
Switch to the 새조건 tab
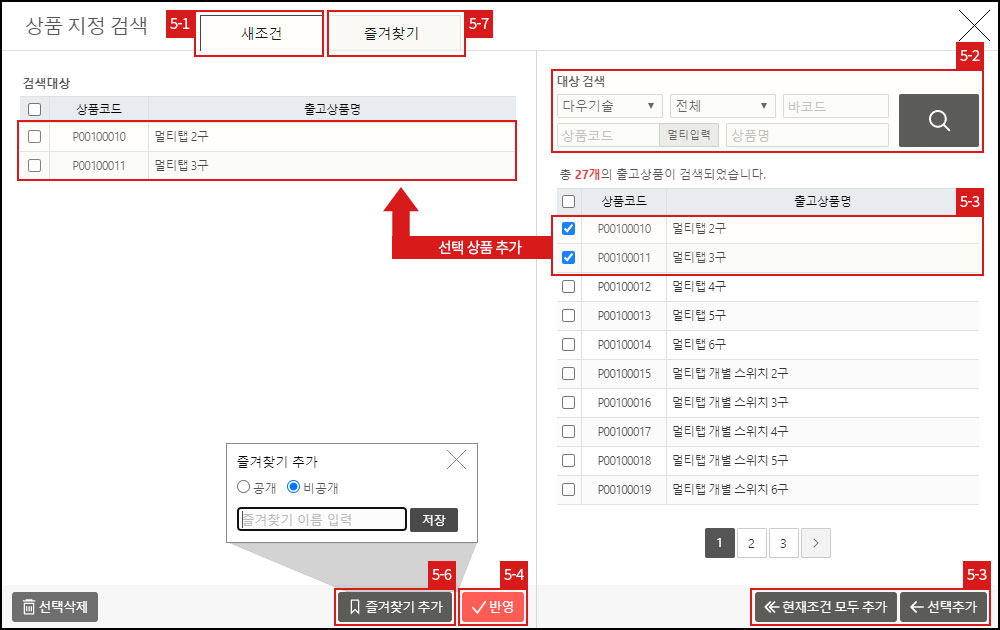coord(258,33)
